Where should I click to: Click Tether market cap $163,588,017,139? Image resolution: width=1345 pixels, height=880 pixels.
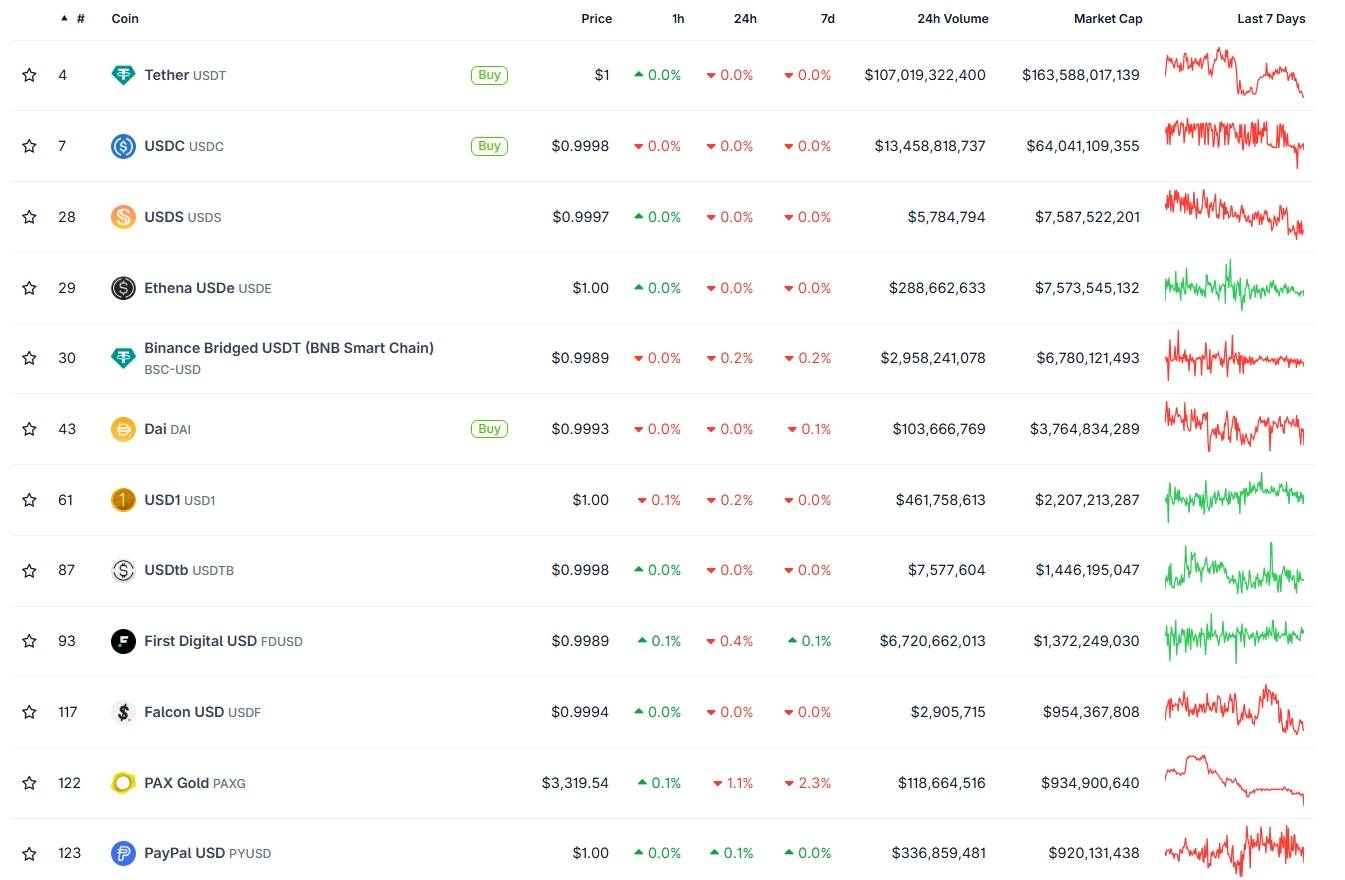coord(1081,75)
